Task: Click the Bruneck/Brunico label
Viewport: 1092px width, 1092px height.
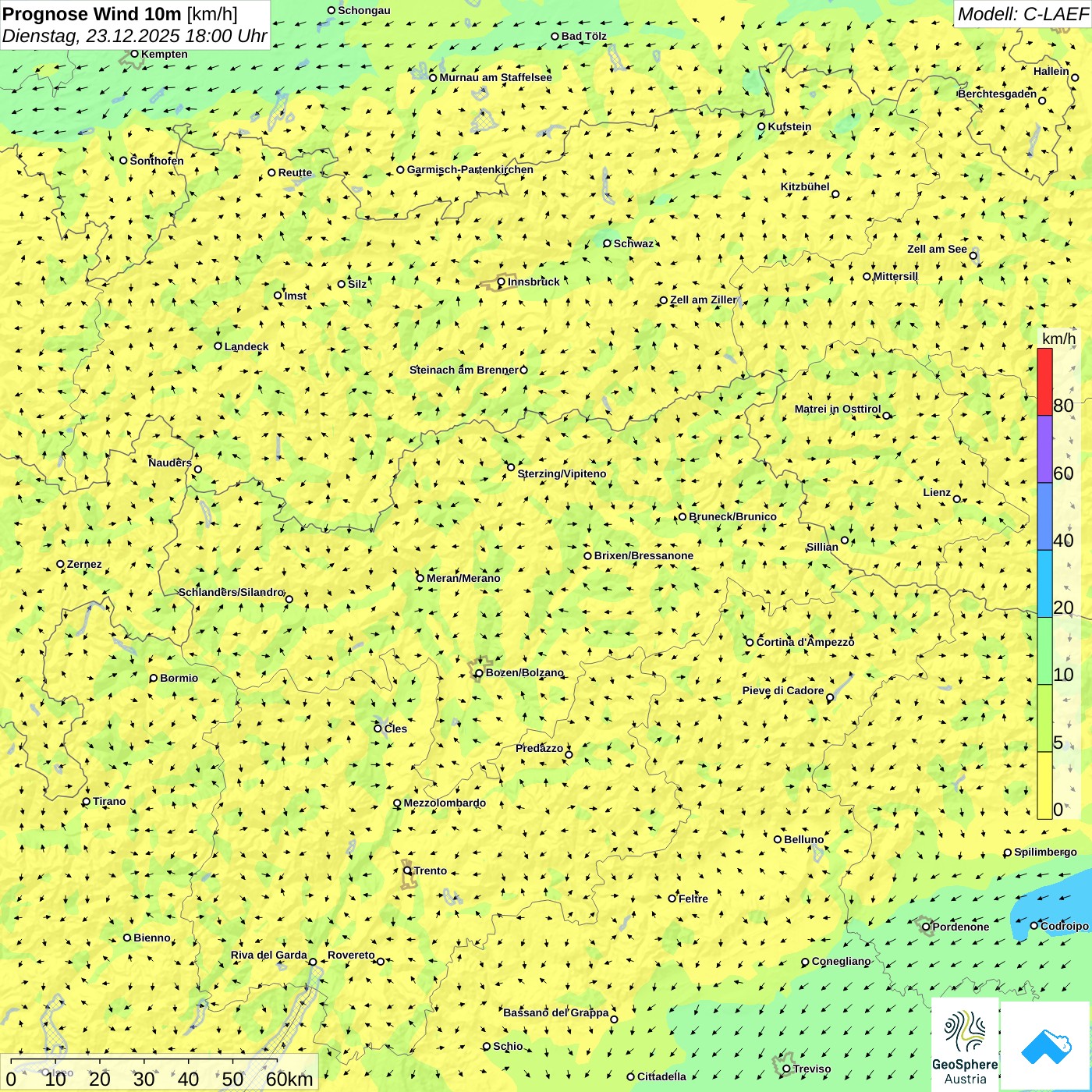Action: [732, 516]
